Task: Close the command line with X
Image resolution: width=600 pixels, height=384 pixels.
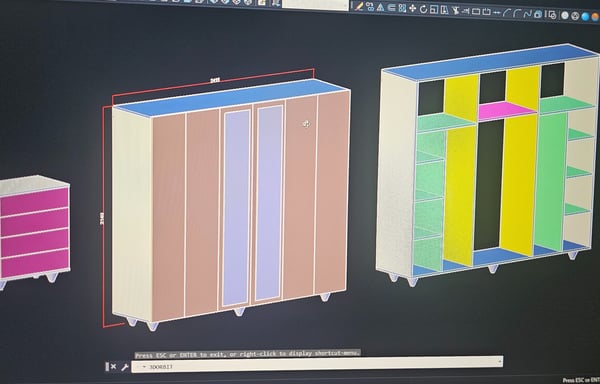Action: [113, 367]
